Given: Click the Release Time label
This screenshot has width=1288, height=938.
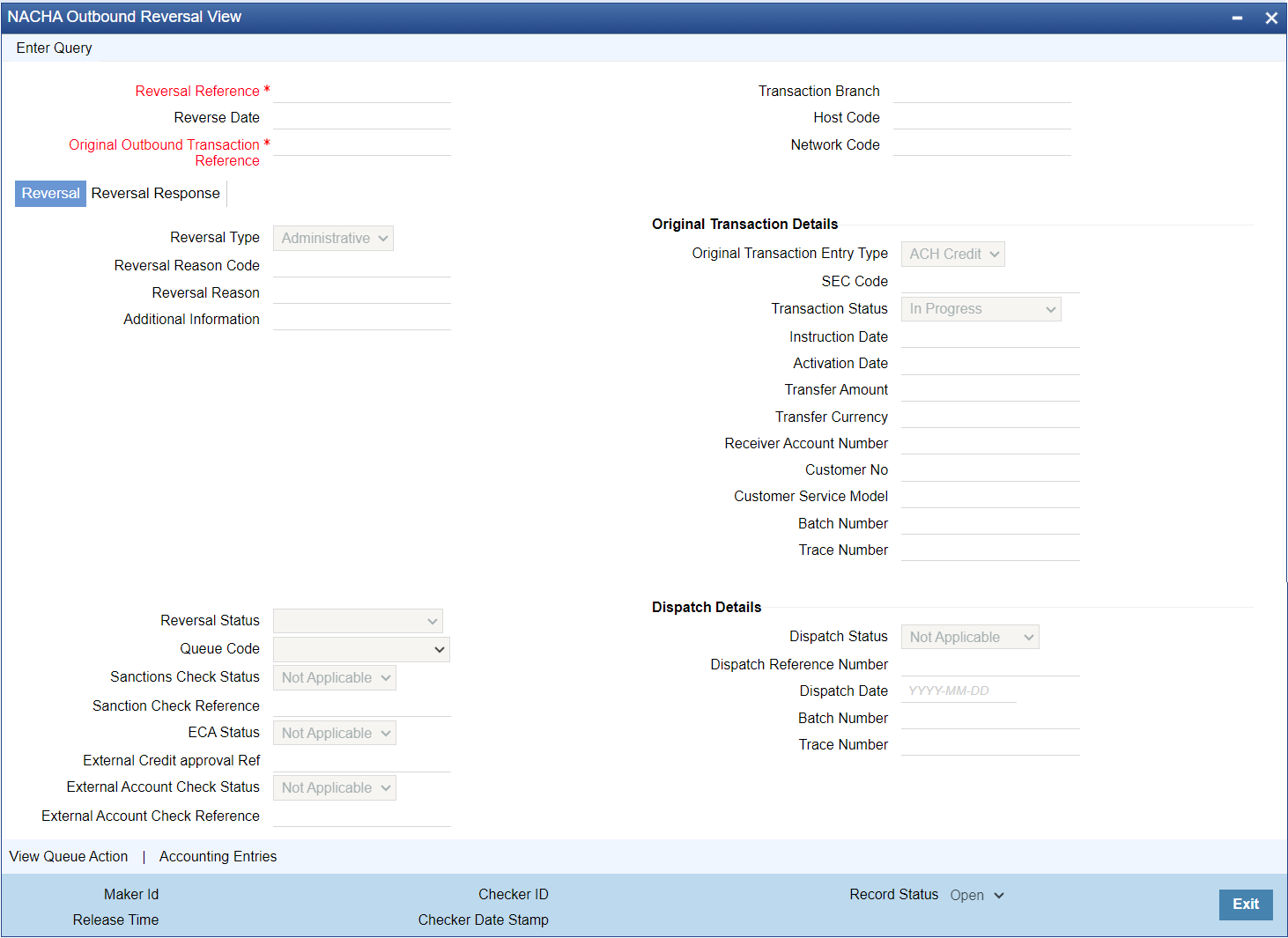Looking at the screenshot, I should coord(115,920).
